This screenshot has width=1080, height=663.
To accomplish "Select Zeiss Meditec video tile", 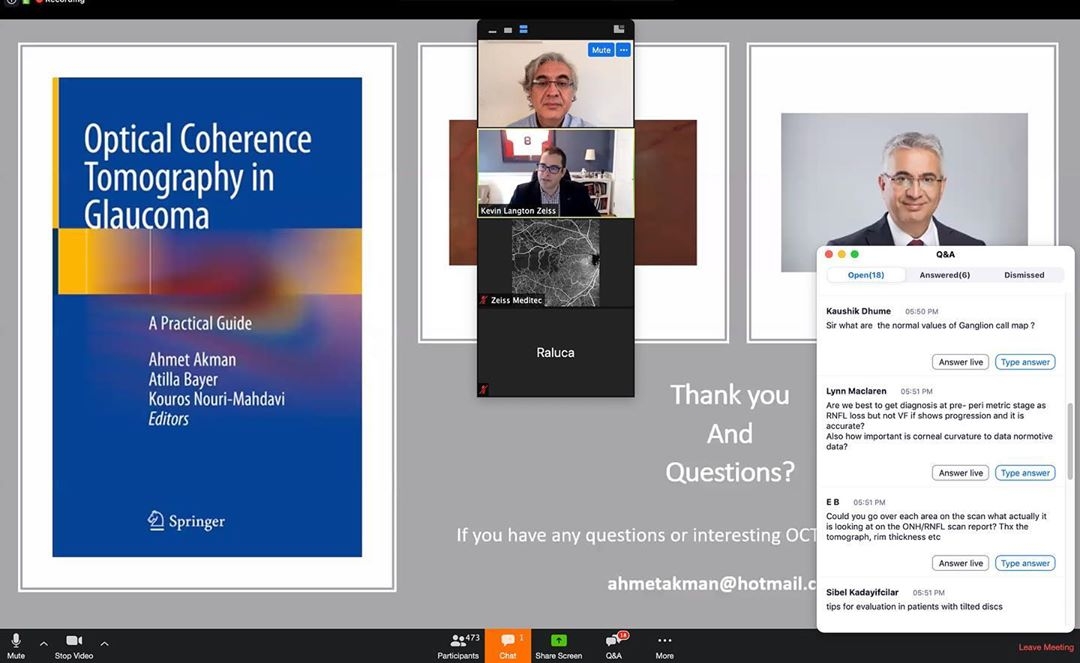I will 556,262.
